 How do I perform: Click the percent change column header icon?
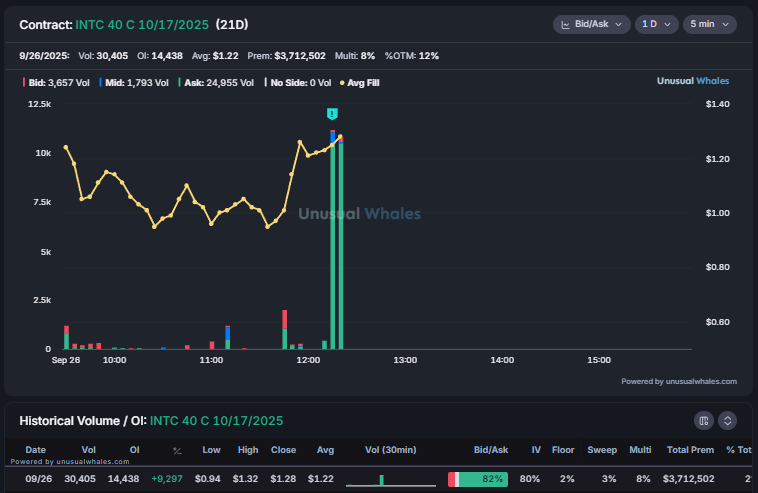(x=177, y=450)
